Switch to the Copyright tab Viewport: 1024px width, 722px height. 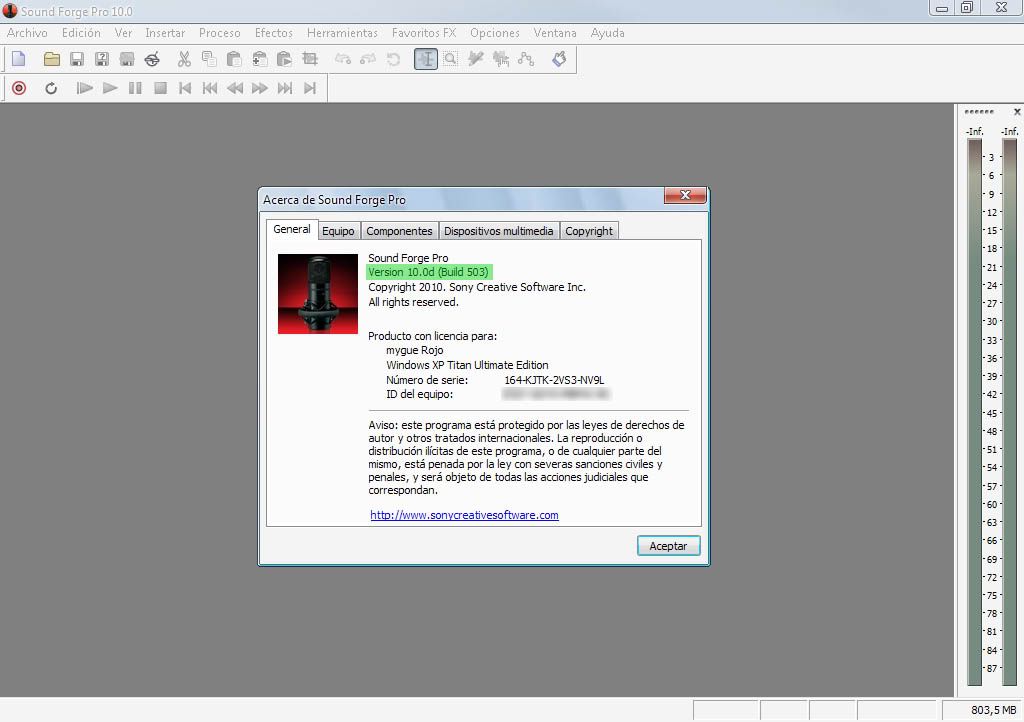(589, 231)
